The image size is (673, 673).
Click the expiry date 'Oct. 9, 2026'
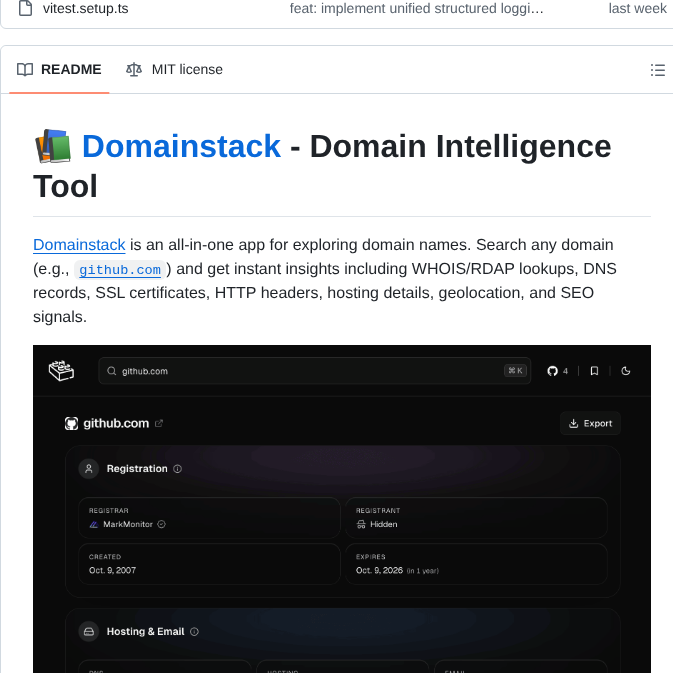coord(379,570)
